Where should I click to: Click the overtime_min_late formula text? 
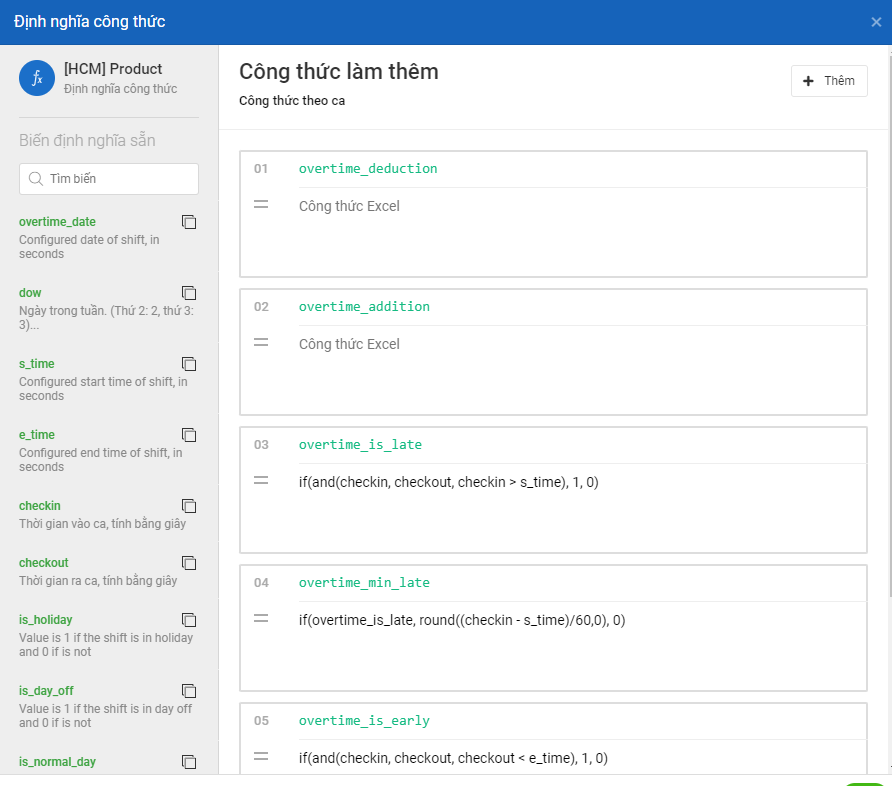(462, 620)
